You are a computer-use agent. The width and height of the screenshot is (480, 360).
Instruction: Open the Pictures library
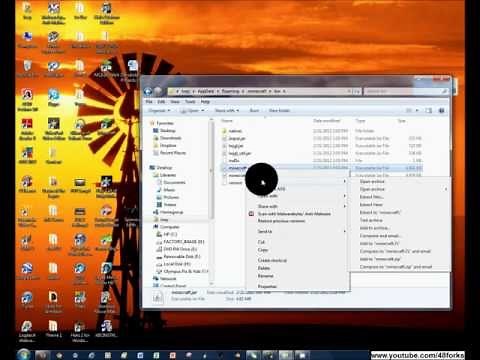coord(171,197)
